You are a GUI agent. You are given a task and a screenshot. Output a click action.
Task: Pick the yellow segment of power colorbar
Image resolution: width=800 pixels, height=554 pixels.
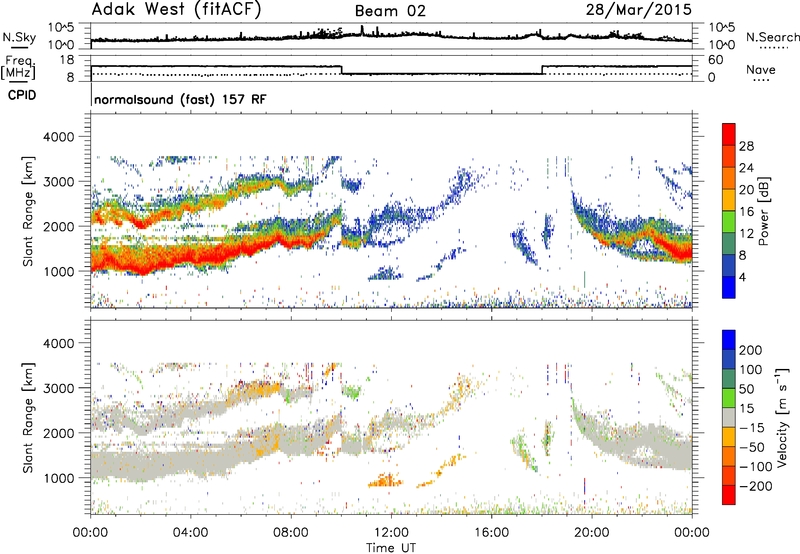(x=729, y=199)
